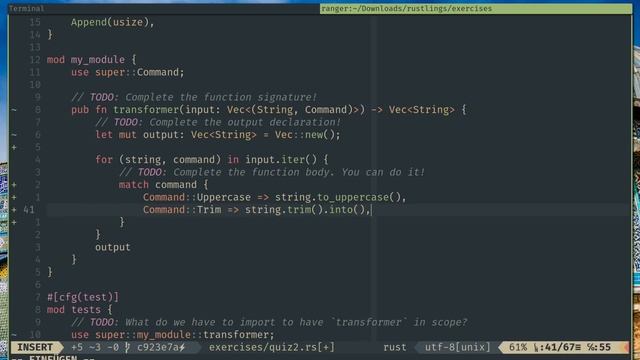640x360 pixels.
Task: Click the 'output' return expression
Action: [113, 247]
